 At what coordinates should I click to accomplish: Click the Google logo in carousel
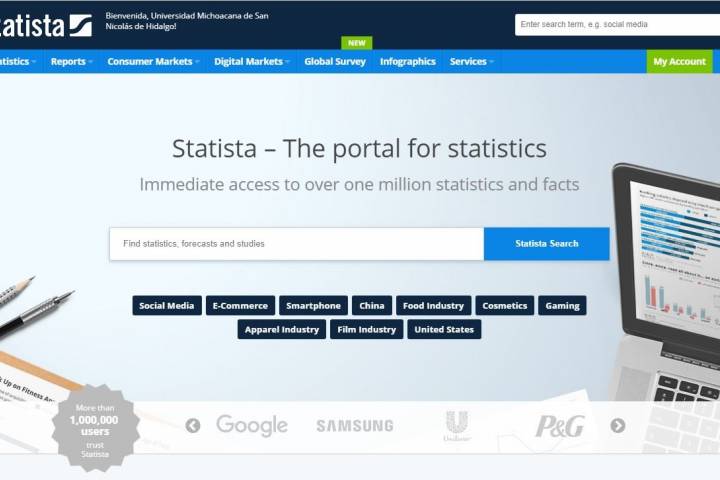pyautogui.click(x=252, y=426)
